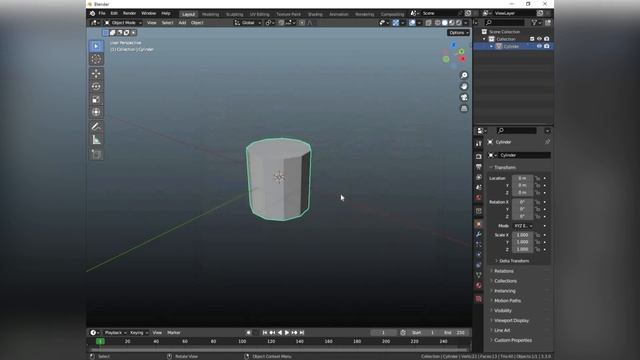Select the Annotate tool
Screen dimensions: 640x360
pos(96,127)
